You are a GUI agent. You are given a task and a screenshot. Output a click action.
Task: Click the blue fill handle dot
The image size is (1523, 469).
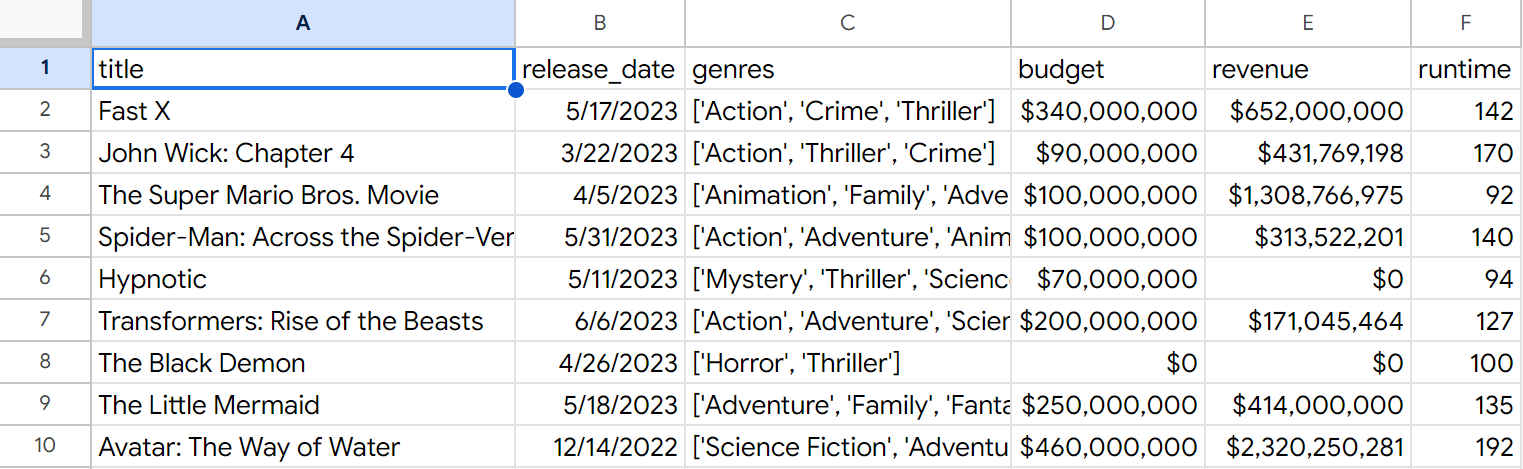(516, 91)
